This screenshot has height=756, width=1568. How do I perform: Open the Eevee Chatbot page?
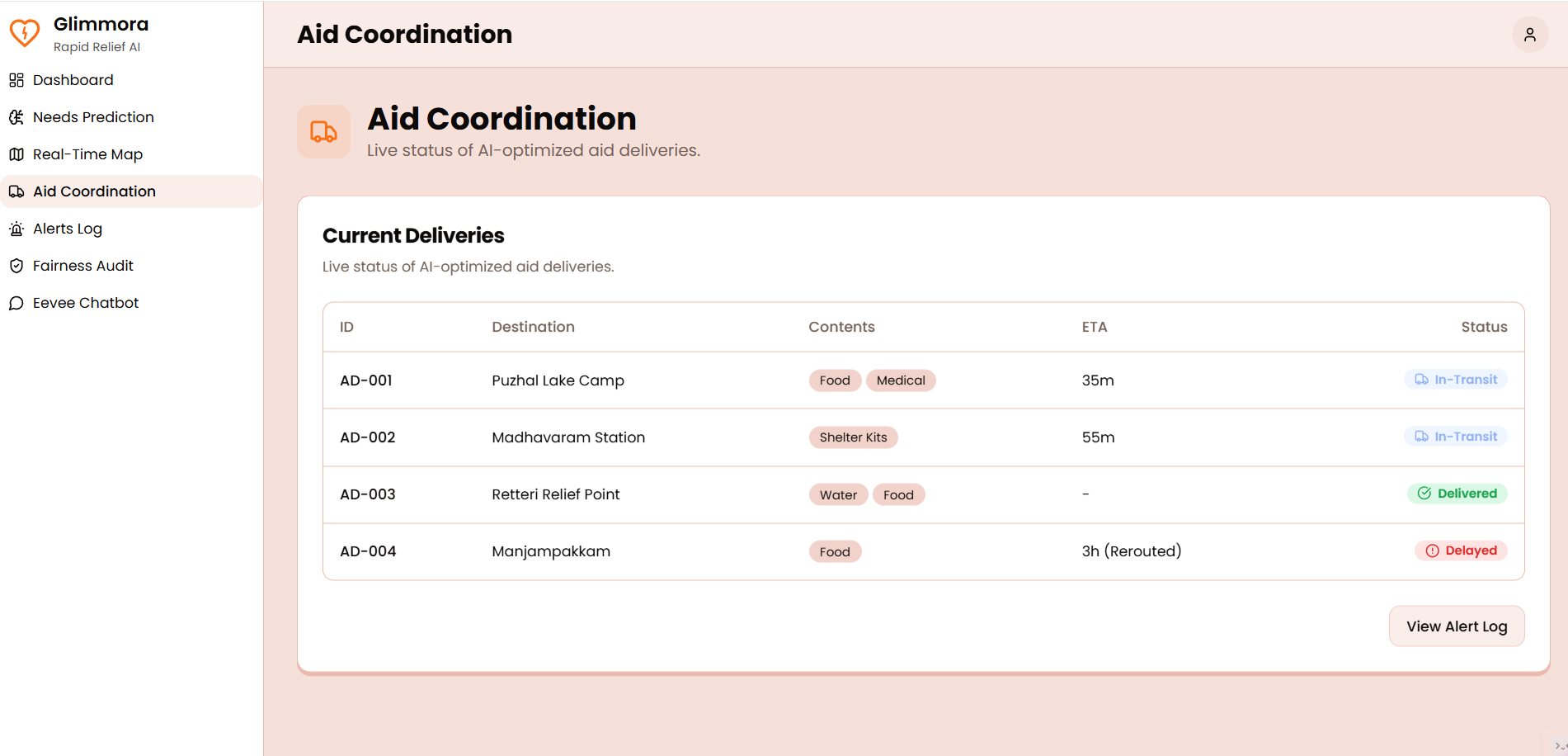coord(132,303)
